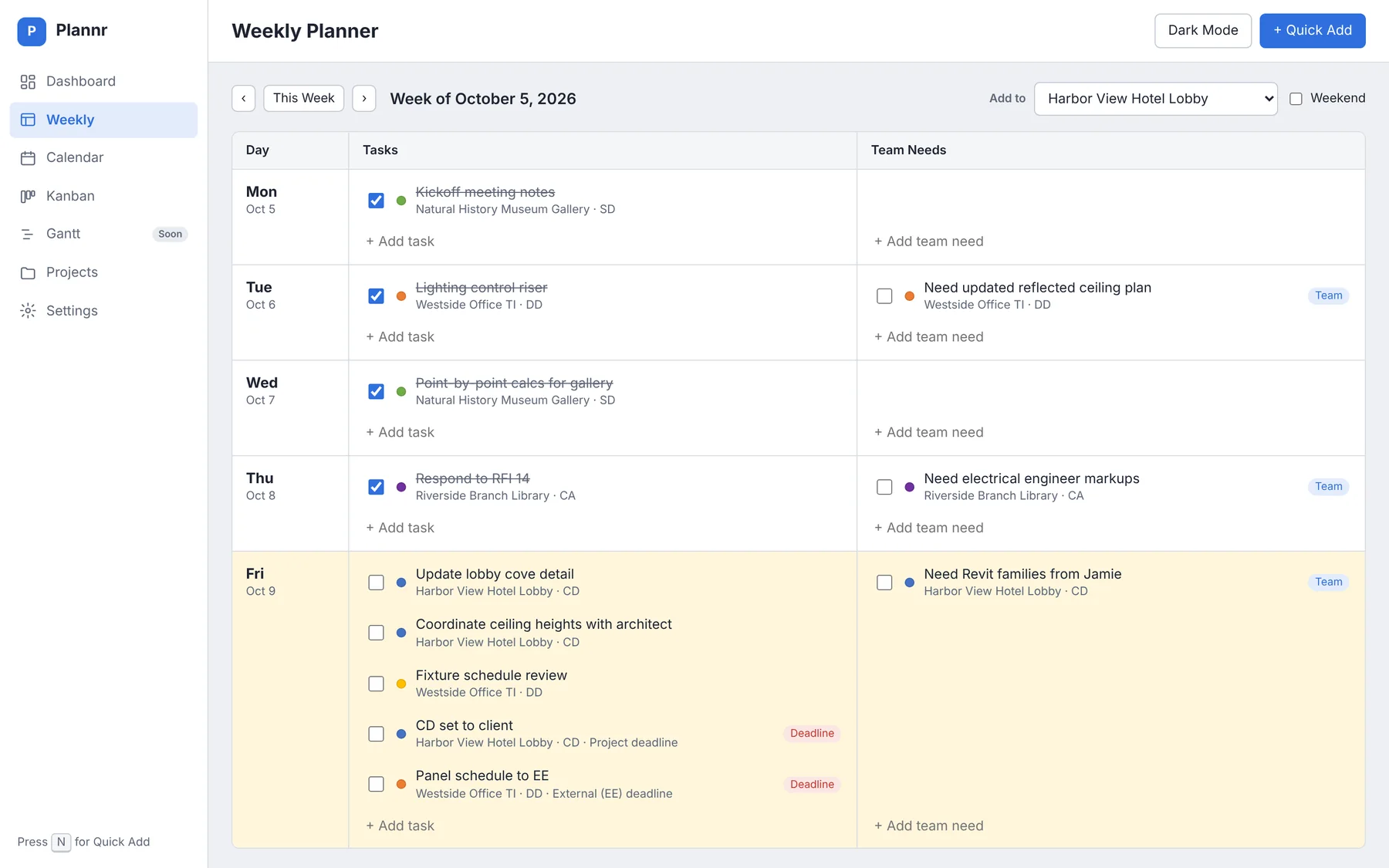Click the Plannr logo icon
1389x868 pixels.
pos(32,31)
